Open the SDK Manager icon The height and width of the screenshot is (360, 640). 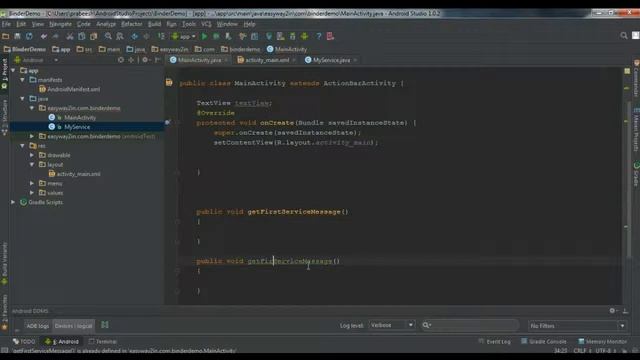(x=292, y=36)
